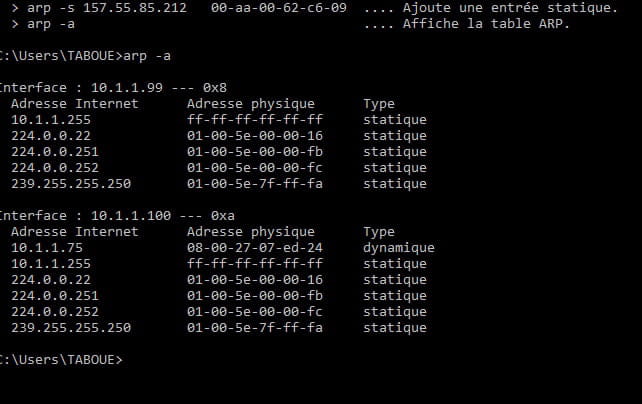Click ff-ff-ff-ff-ff-ff in the second table
The width and height of the screenshot is (642, 404).
255,264
